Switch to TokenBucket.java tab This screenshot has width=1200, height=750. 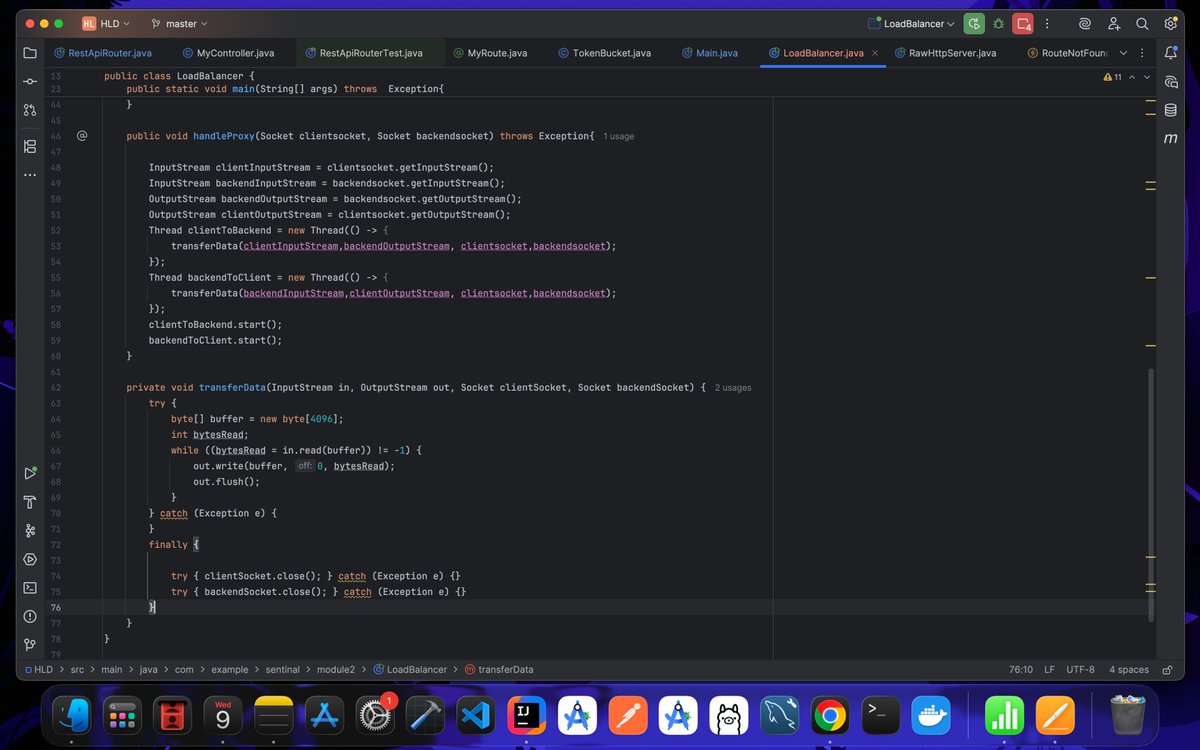pos(605,53)
